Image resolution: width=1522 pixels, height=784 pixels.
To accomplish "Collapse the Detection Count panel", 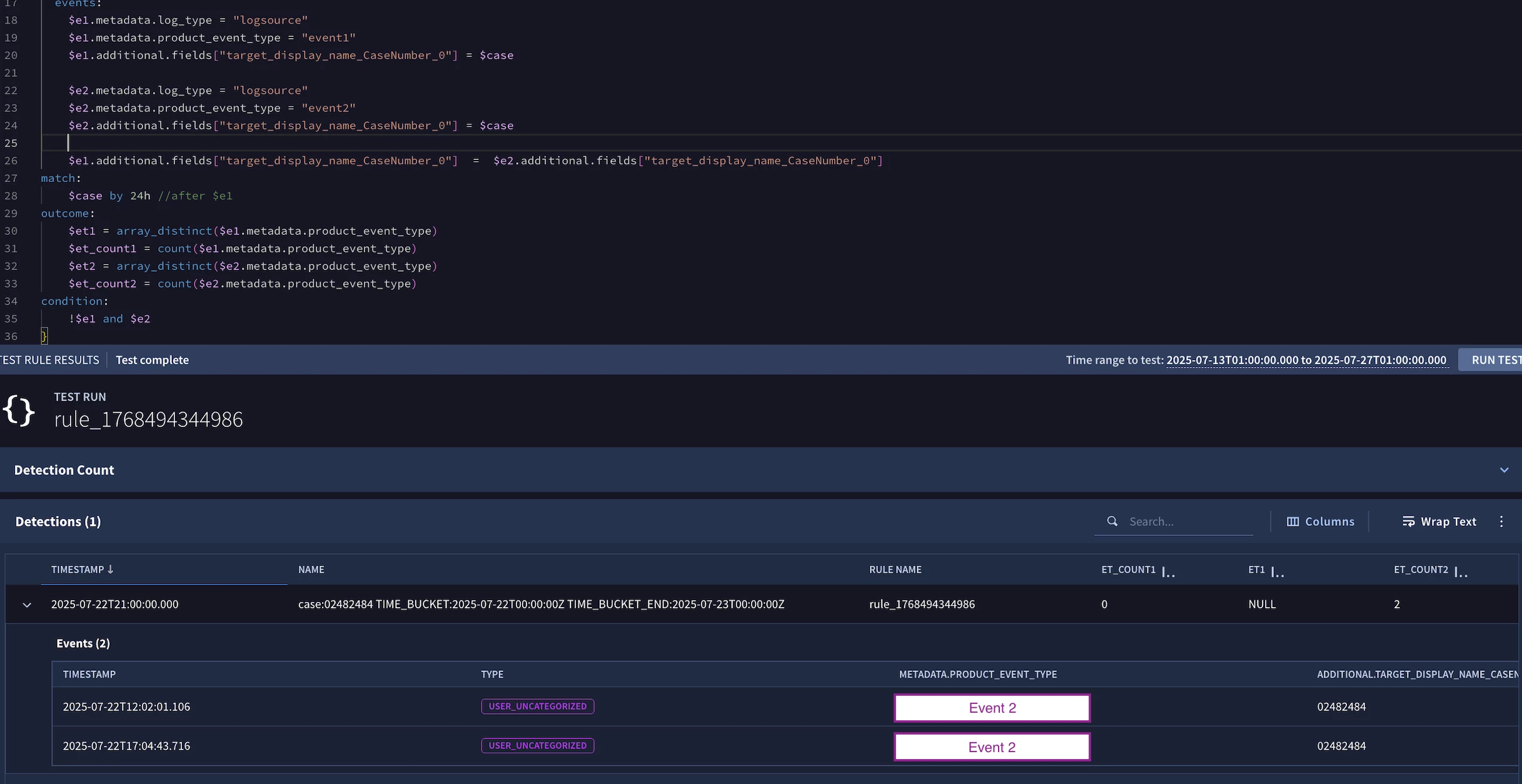I will pyautogui.click(x=1504, y=470).
